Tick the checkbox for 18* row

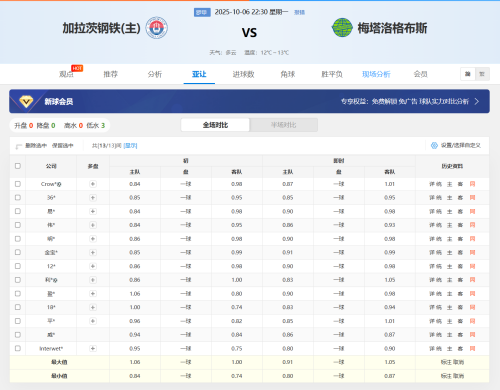point(18,307)
